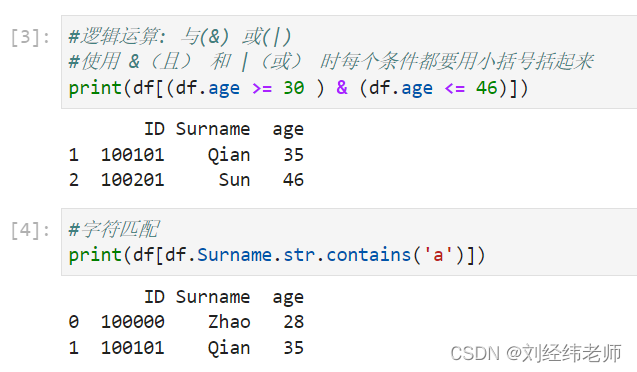The image size is (637, 372).
Task: Click Surname header in first output table
Action: 213,129
